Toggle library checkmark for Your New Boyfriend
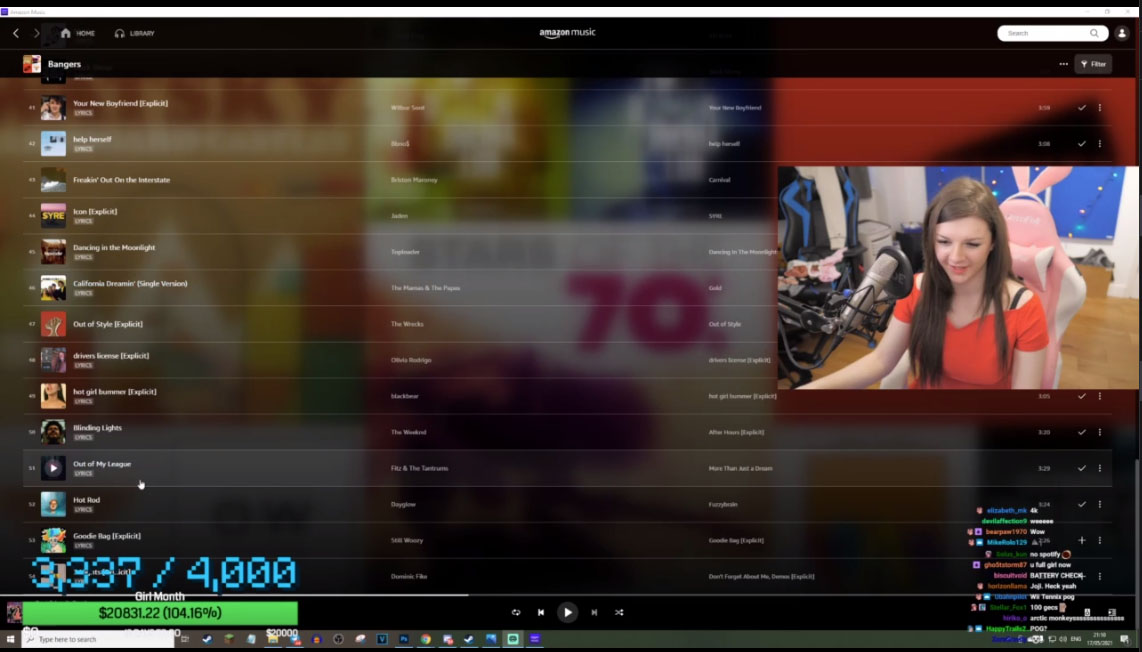 1082,108
